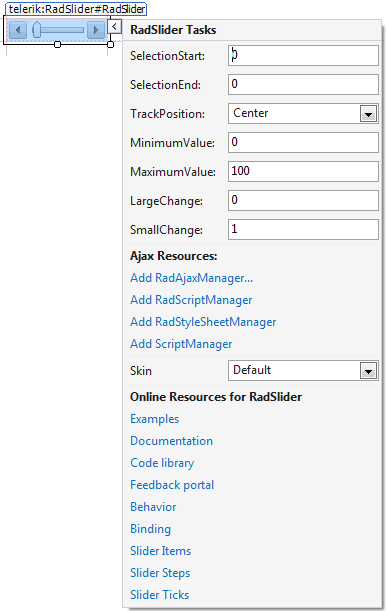The image size is (386, 611).
Task: Click the SelectionEnd input field
Action: point(303,84)
